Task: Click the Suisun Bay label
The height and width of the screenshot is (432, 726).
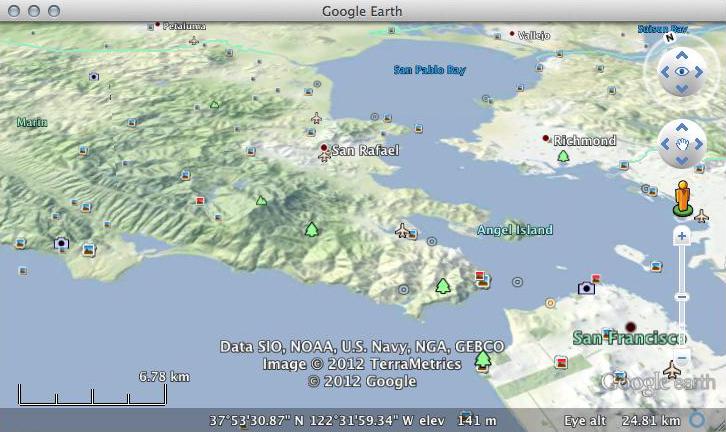Action: pos(662,29)
